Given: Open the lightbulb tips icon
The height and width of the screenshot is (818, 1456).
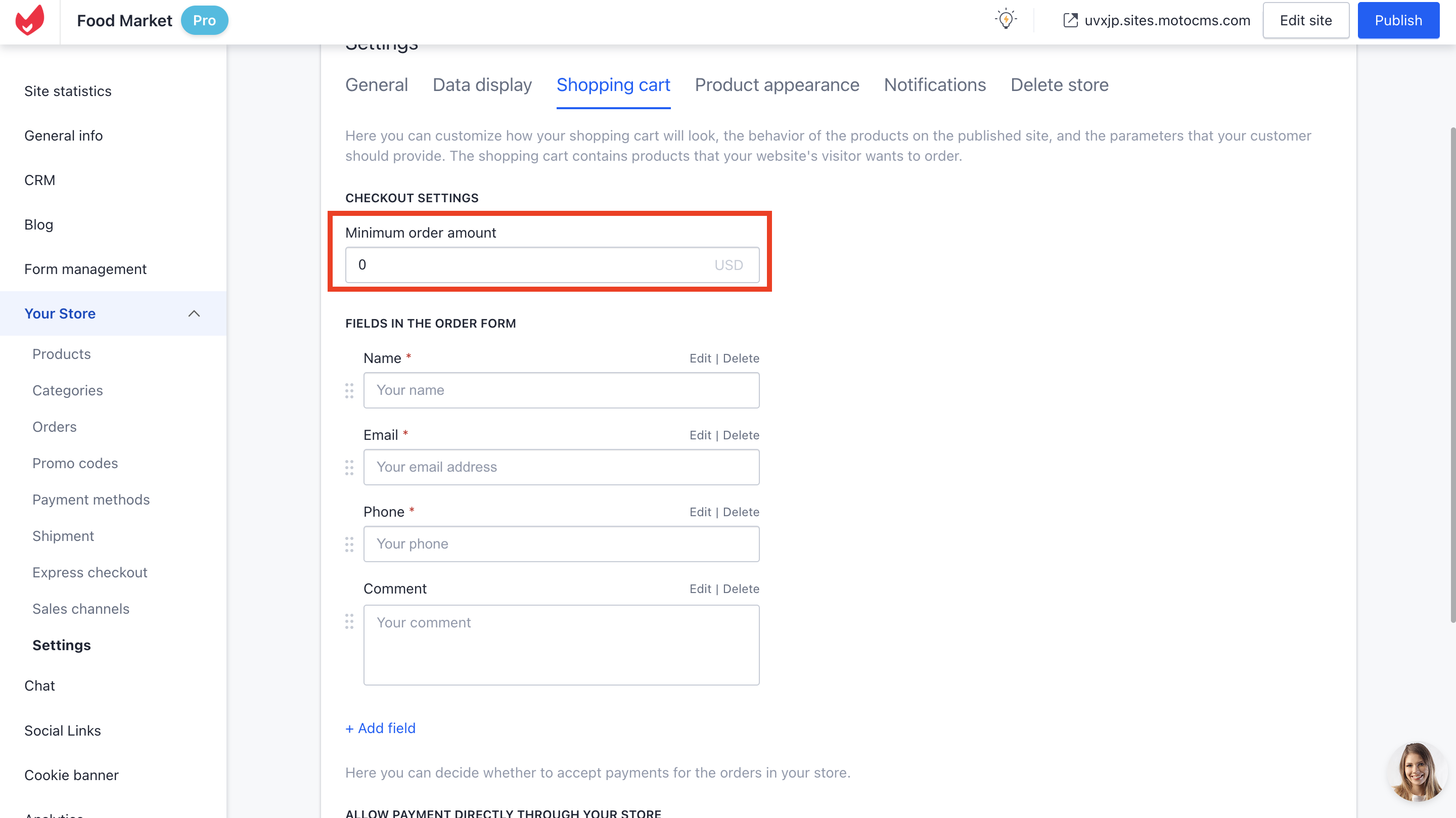Looking at the screenshot, I should pyautogui.click(x=1006, y=20).
